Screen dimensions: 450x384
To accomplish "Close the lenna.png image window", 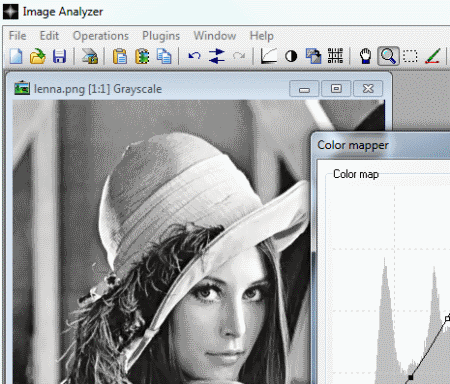I will coord(368,89).
